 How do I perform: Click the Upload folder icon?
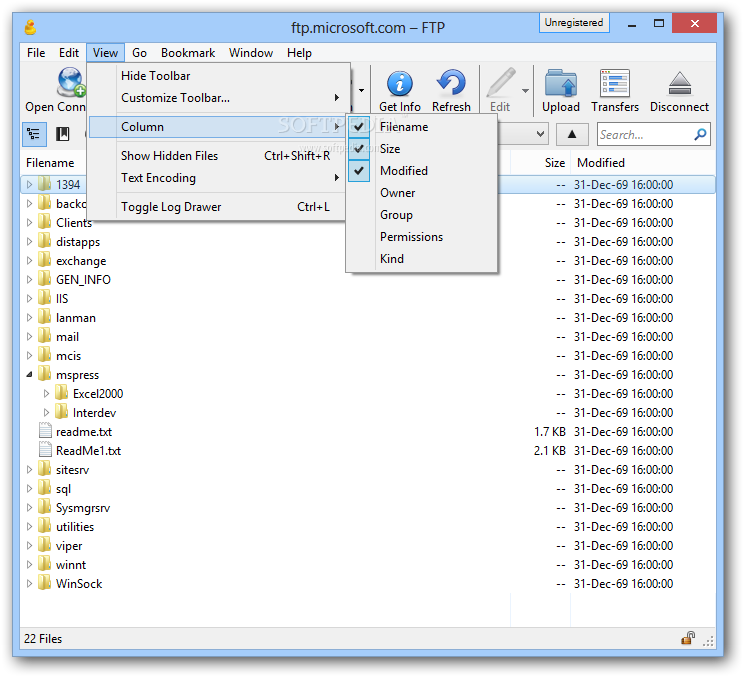click(561, 83)
